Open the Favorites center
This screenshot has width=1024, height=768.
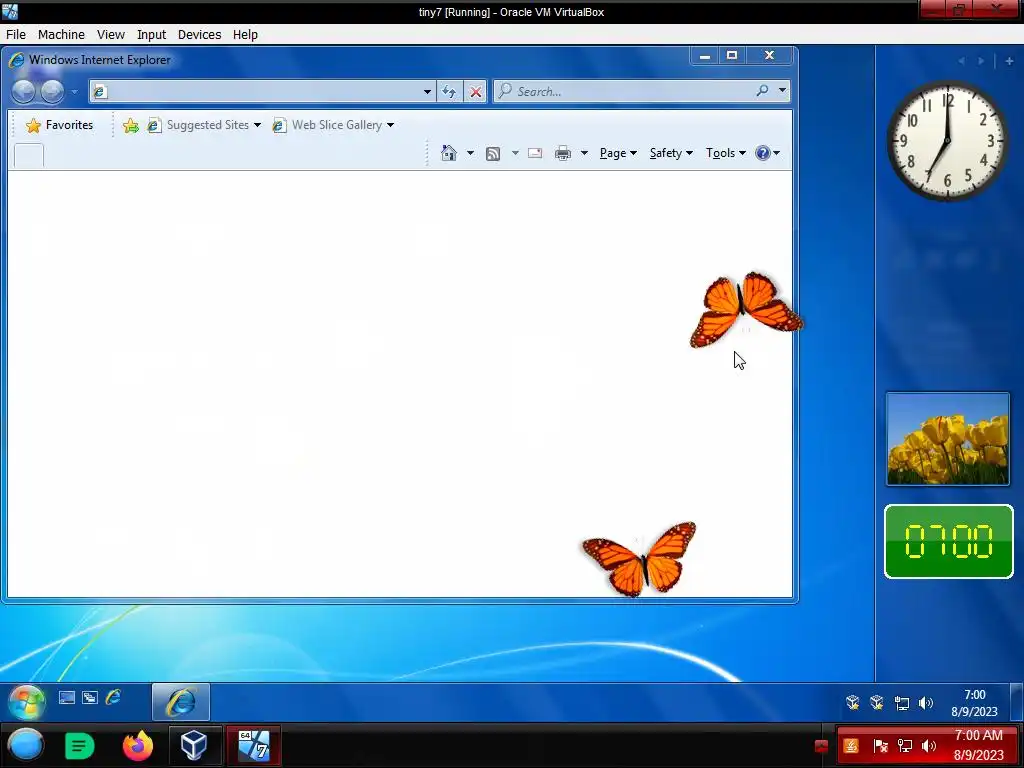tap(59, 125)
